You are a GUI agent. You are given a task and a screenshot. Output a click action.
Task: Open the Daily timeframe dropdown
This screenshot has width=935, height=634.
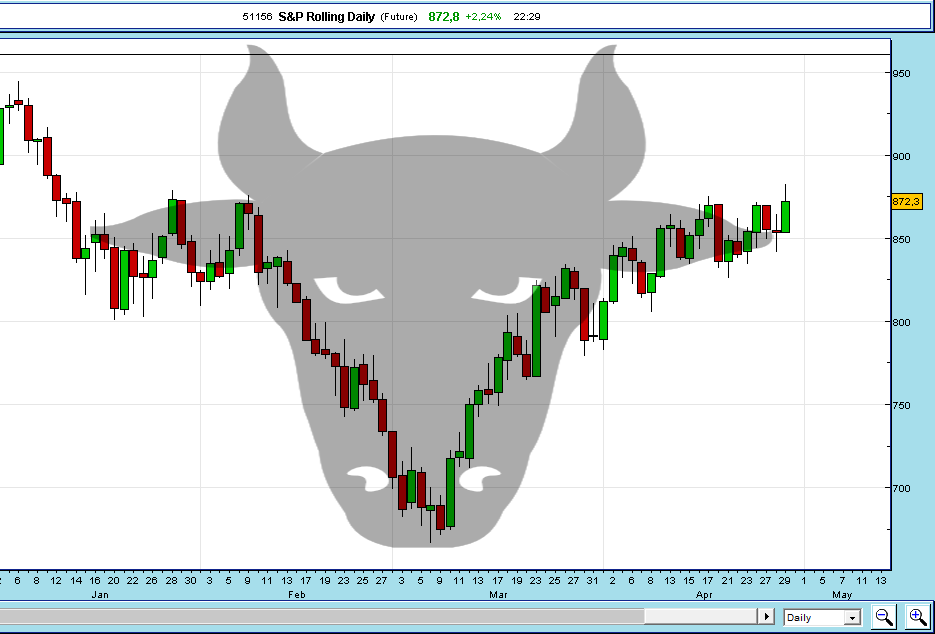pyautogui.click(x=822, y=617)
